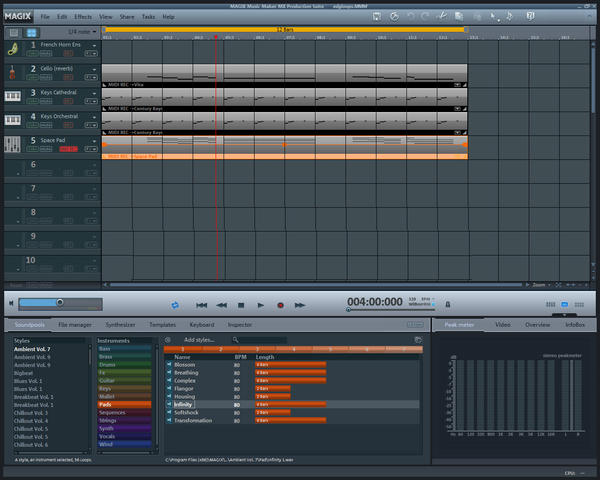Select the Pads instrument category
600x480 pixels.
point(124,404)
